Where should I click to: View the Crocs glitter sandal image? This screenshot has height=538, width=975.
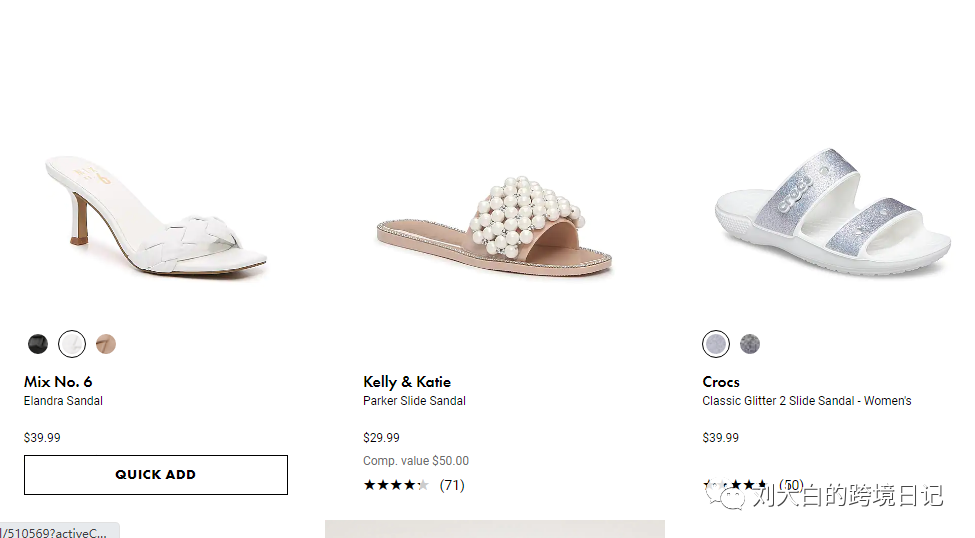(832, 222)
